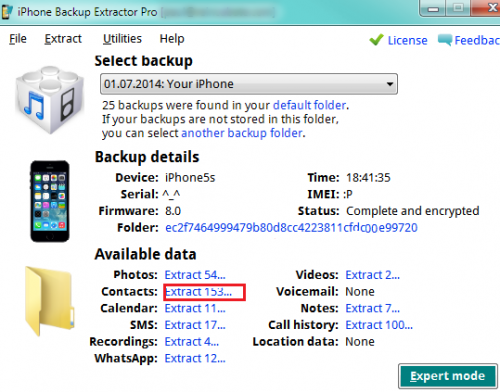Click the Feedback speech bubble icon
The width and height of the screenshot is (500, 392).
pos(445,40)
